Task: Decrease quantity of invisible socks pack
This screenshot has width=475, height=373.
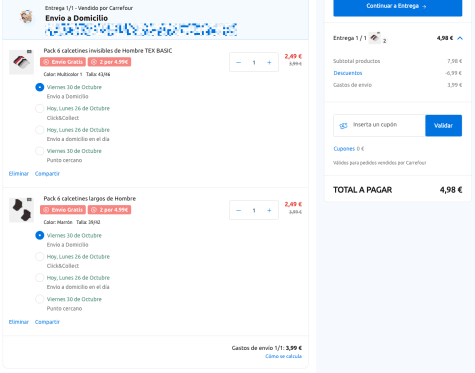Action: pos(238,62)
